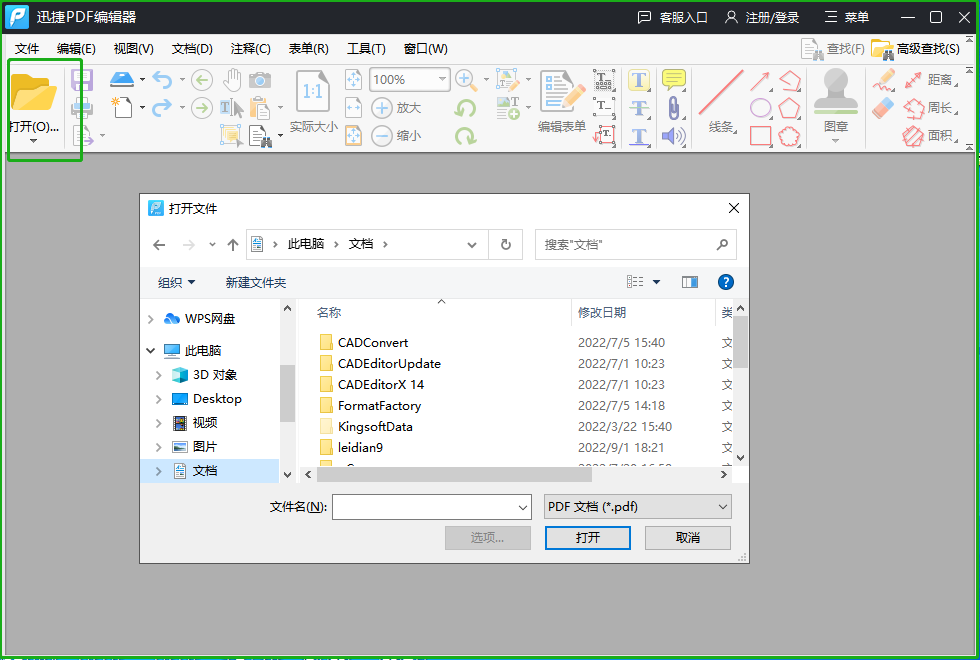Screen dimensions: 980x660
Task: Click 注册/登录 register login button
Action: tap(762, 18)
